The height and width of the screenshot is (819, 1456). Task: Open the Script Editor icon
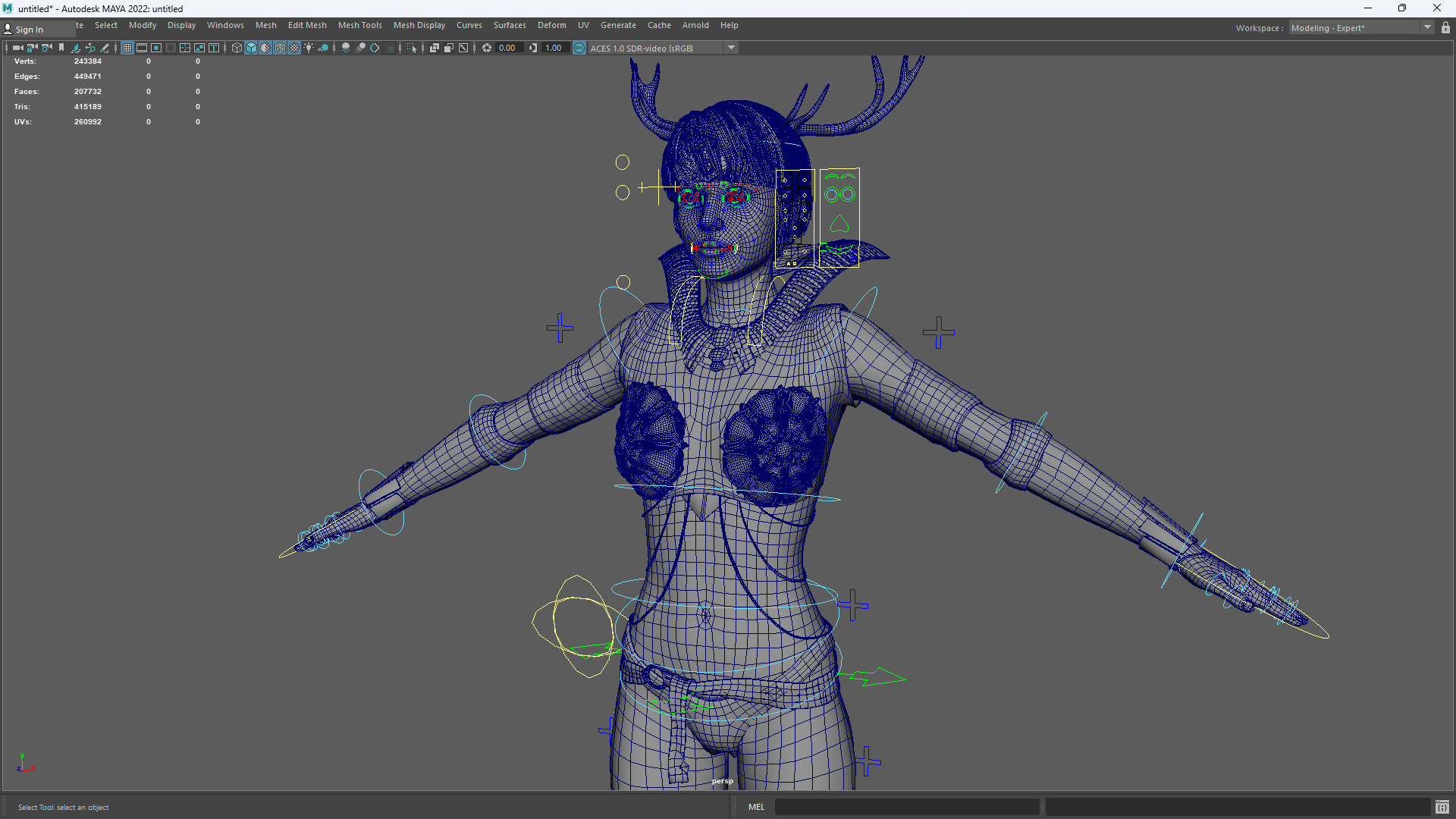(x=1442, y=807)
